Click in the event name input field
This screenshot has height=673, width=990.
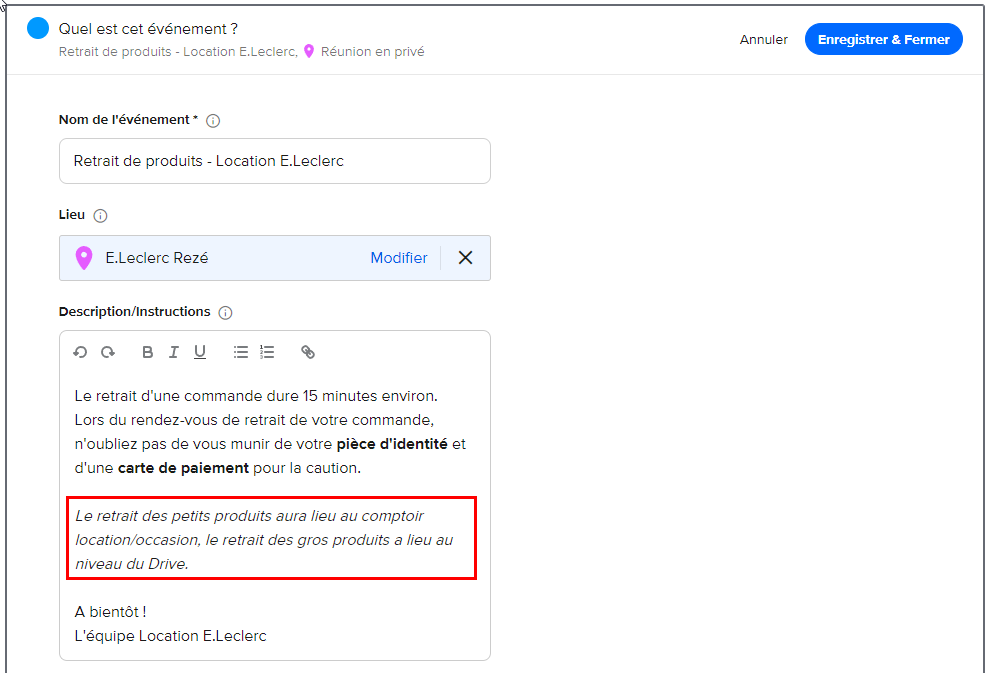click(x=275, y=161)
